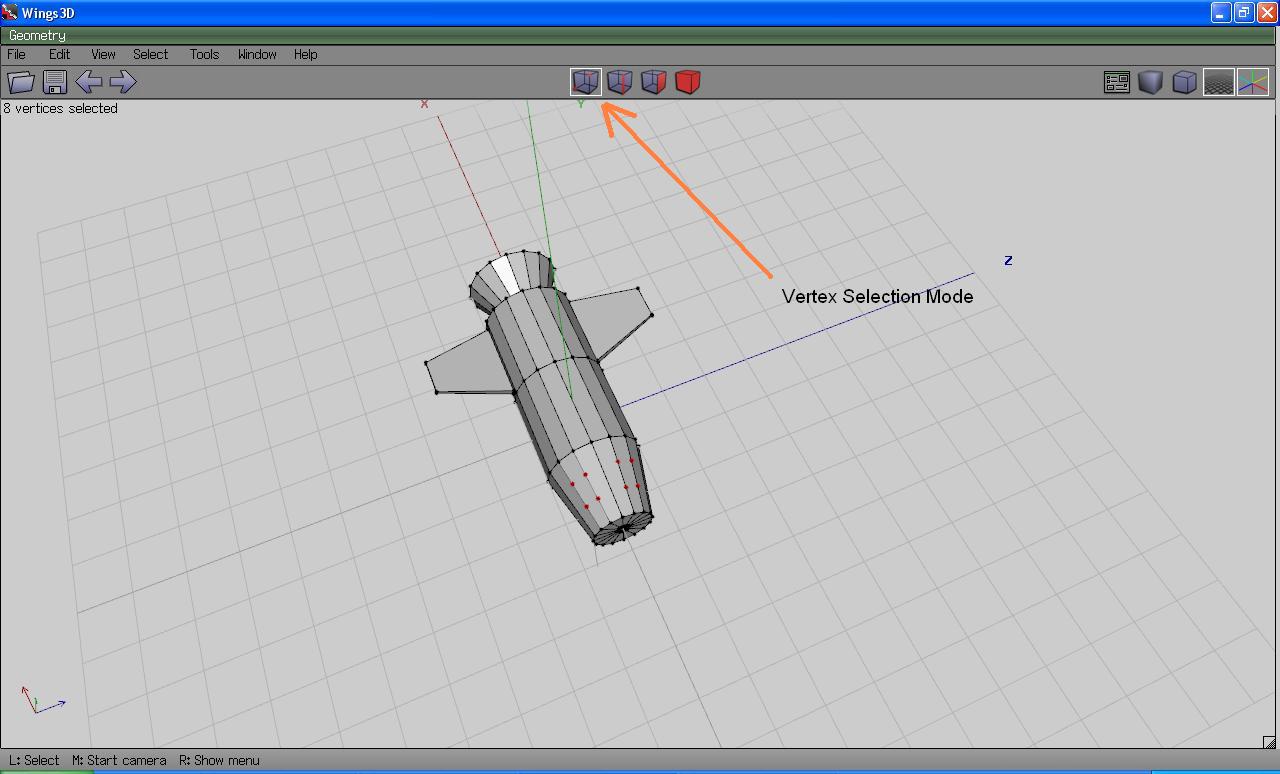Open the Tools menu

point(204,54)
